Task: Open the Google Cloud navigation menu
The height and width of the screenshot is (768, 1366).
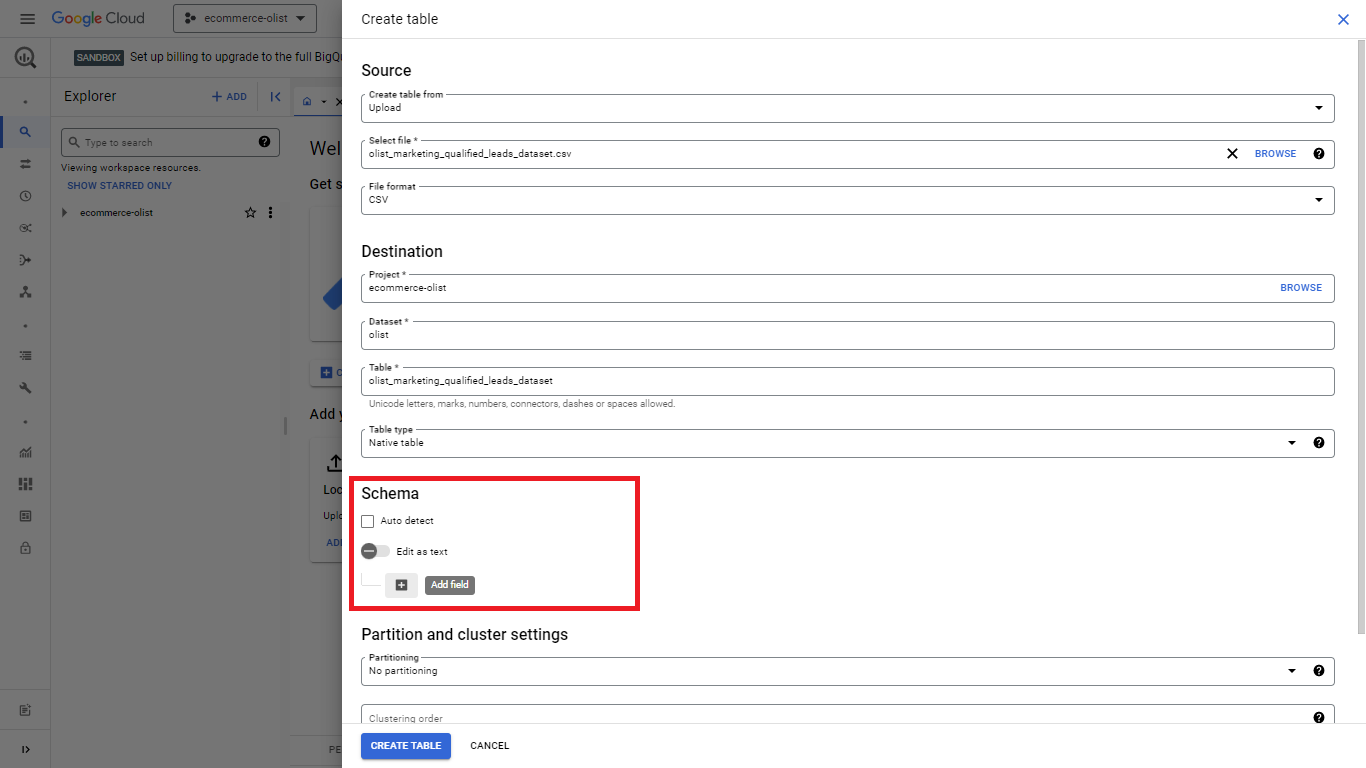Action: point(27,18)
